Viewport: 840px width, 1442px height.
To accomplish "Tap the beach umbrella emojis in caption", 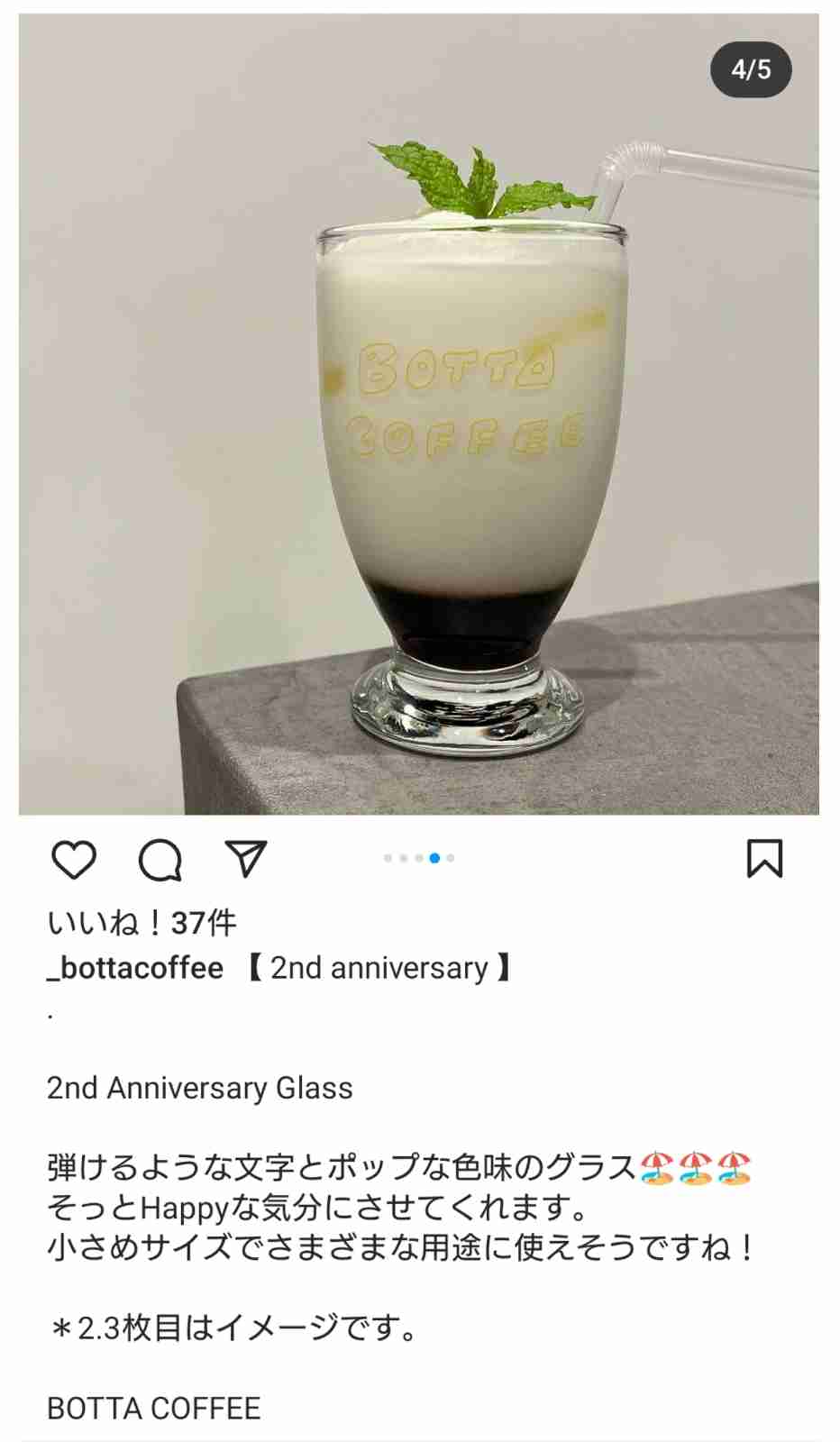I will (695, 1168).
